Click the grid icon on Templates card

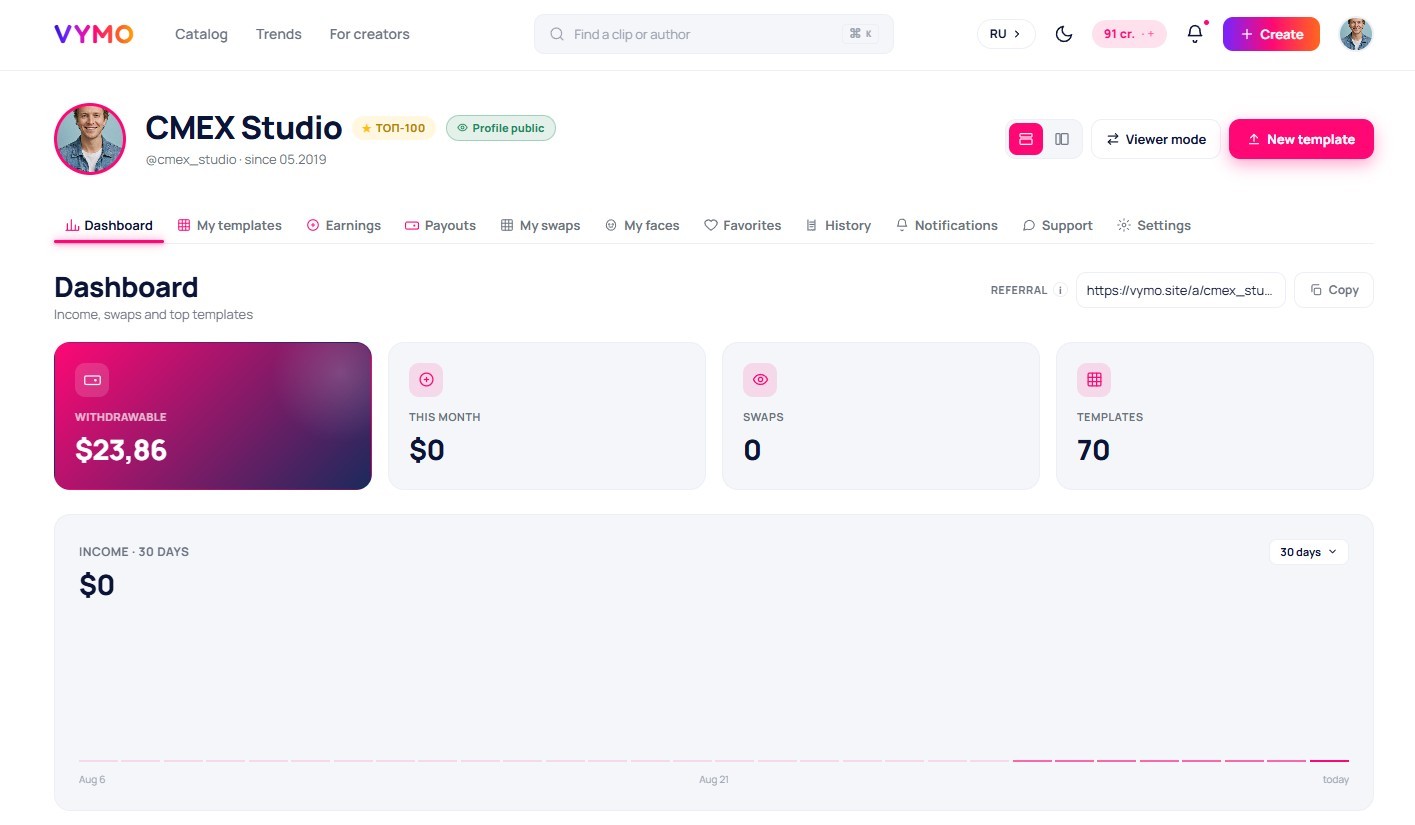pos(1094,380)
